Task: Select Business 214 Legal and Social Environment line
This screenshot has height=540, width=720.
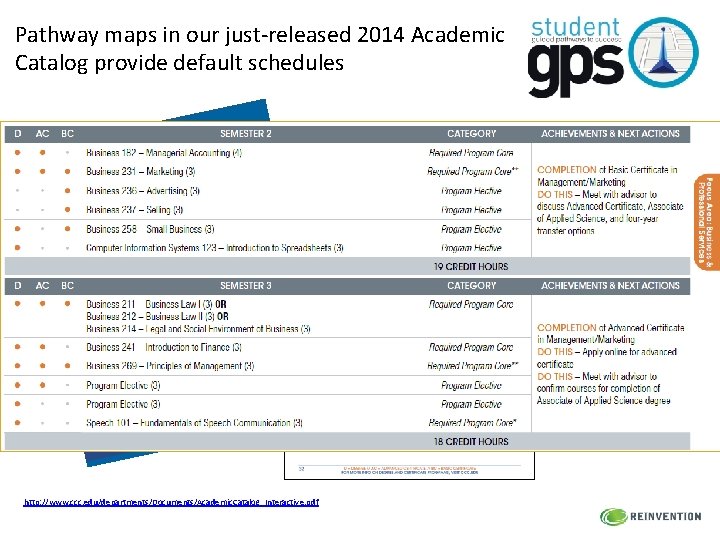Action: pos(198,329)
